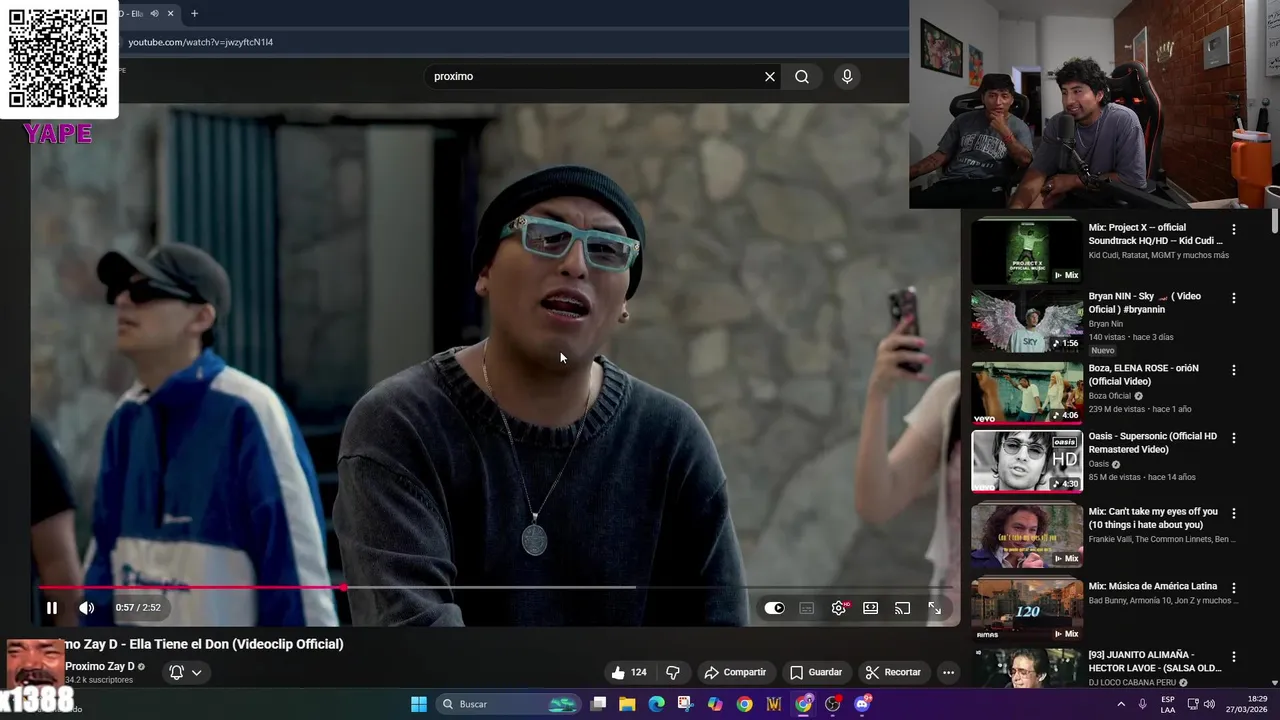Click the sidebar scrollbar

point(1274,222)
